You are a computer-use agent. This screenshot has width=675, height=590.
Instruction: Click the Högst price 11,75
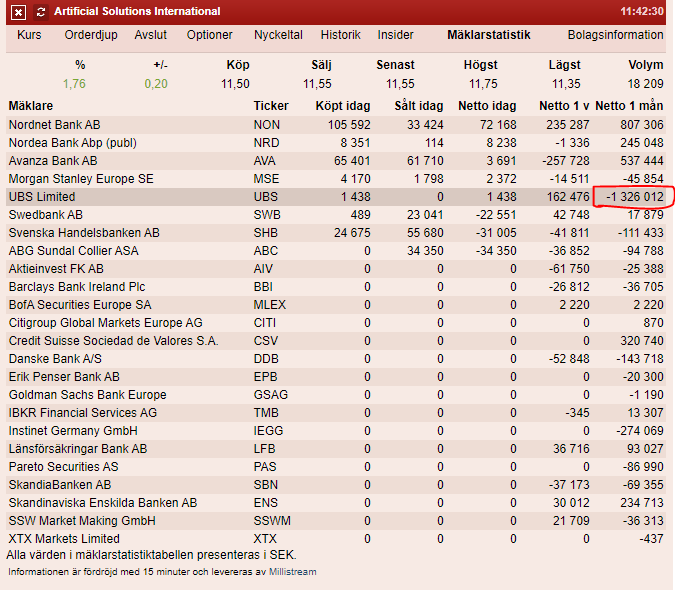click(483, 84)
